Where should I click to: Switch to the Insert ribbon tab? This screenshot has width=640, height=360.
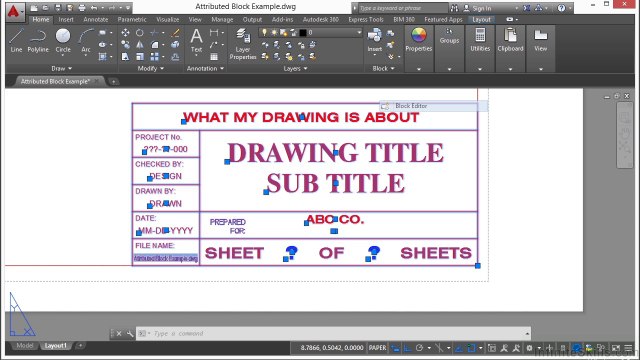point(66,19)
